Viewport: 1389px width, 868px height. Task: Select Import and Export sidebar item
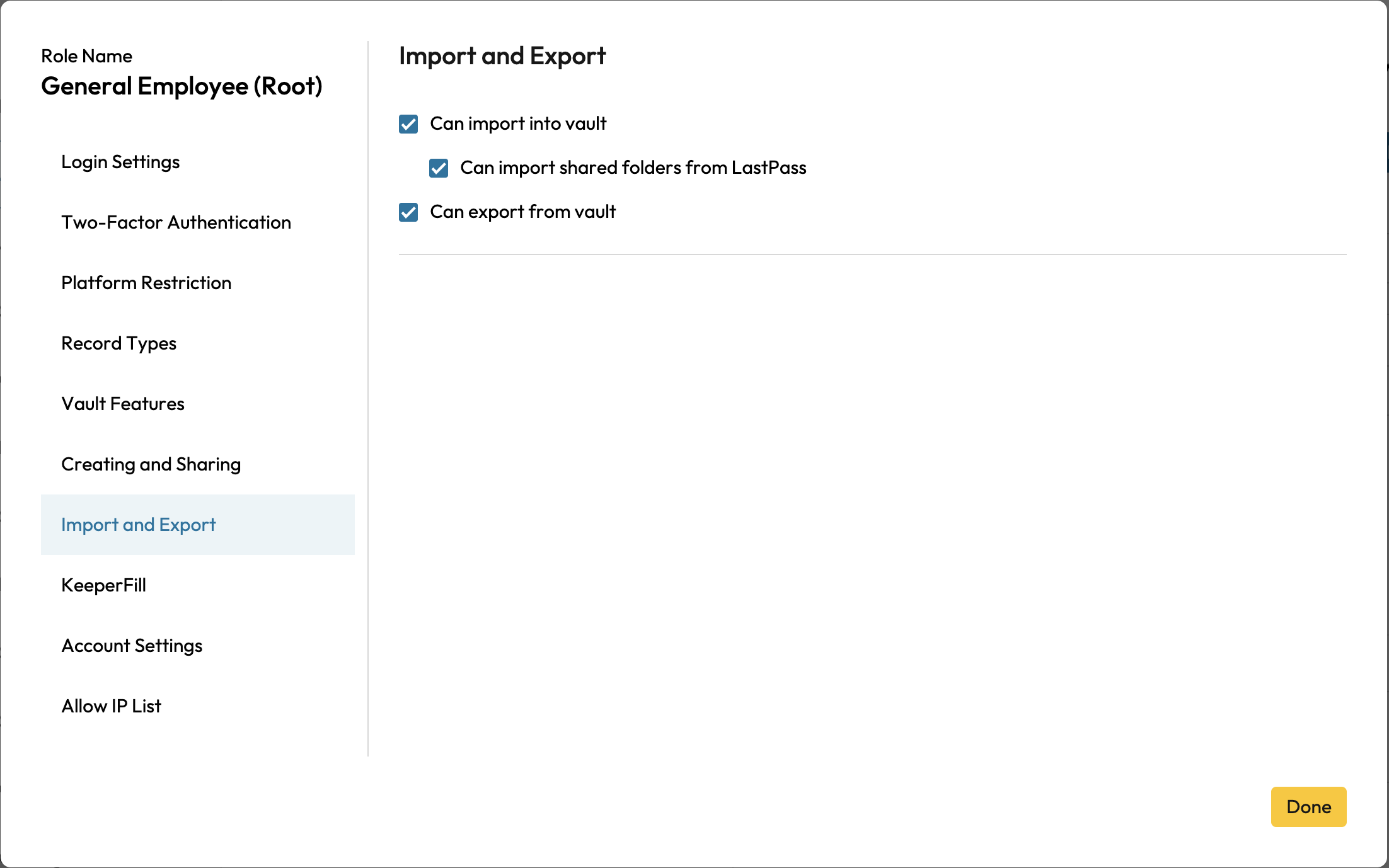[138, 525]
